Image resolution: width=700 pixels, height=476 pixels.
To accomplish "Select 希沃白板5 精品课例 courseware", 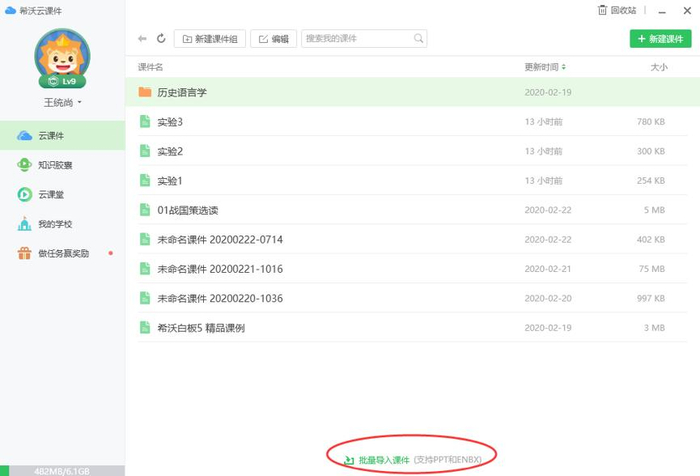I will pos(412,328).
